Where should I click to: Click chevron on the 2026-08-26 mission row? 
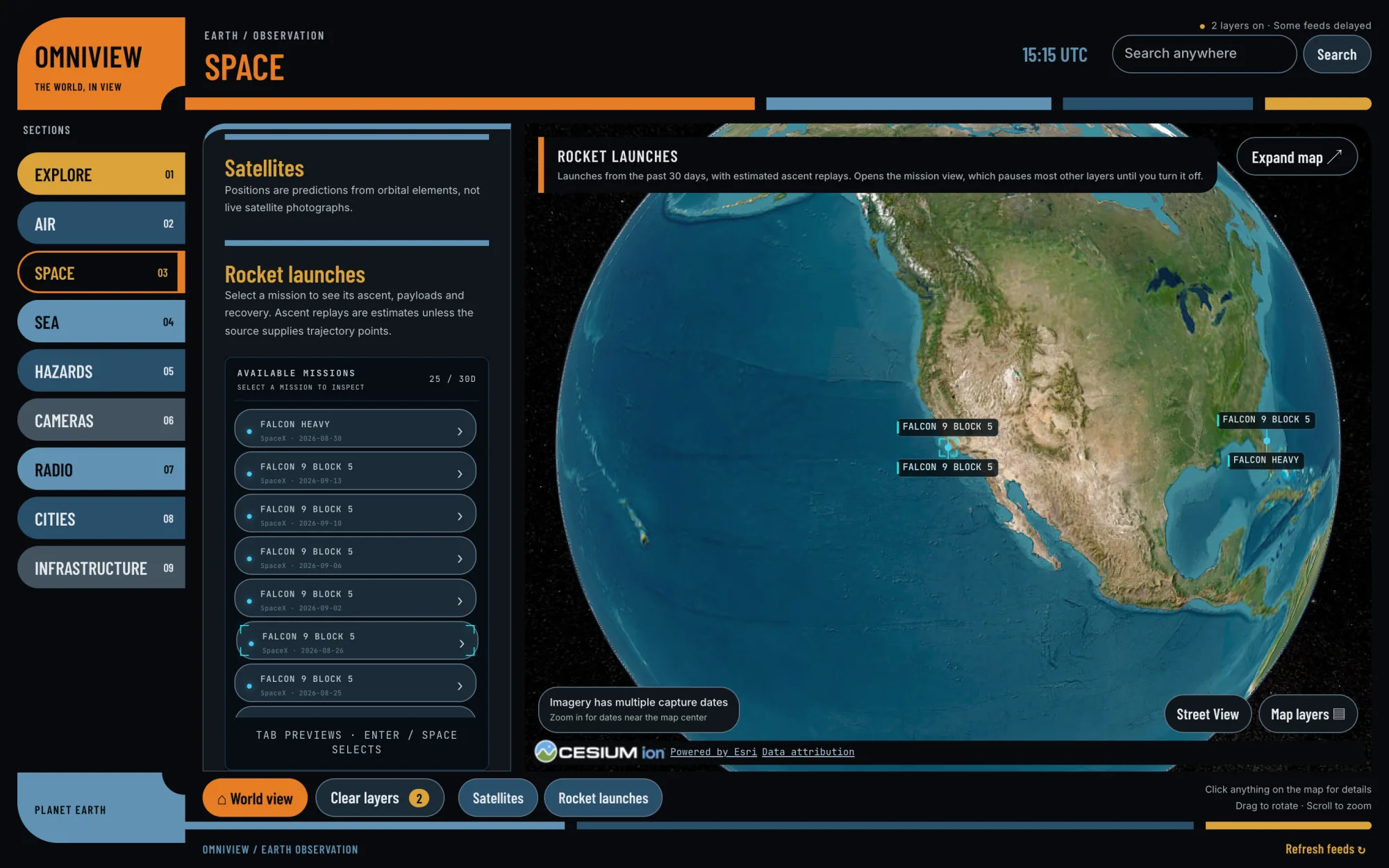point(462,644)
